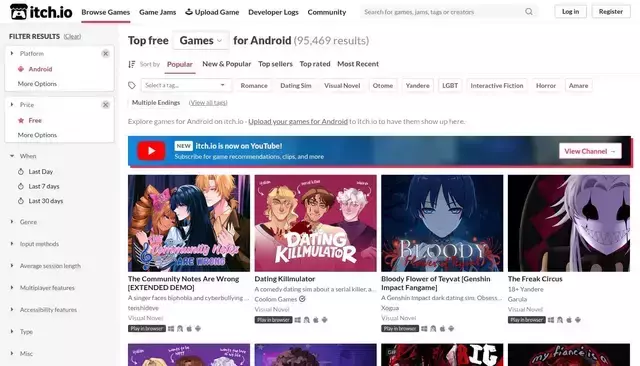Clear all filter results
The width and height of the screenshot is (640, 366).
pyautogui.click(x=72, y=36)
